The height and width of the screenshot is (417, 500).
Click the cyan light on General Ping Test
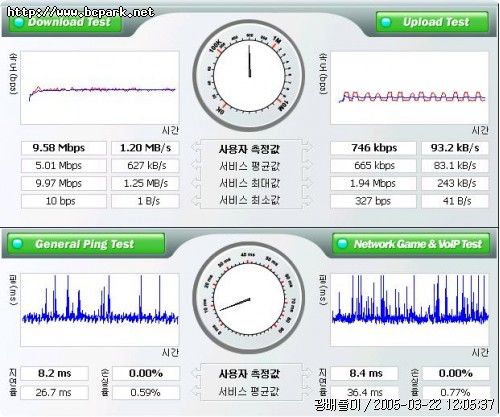pos(17,244)
